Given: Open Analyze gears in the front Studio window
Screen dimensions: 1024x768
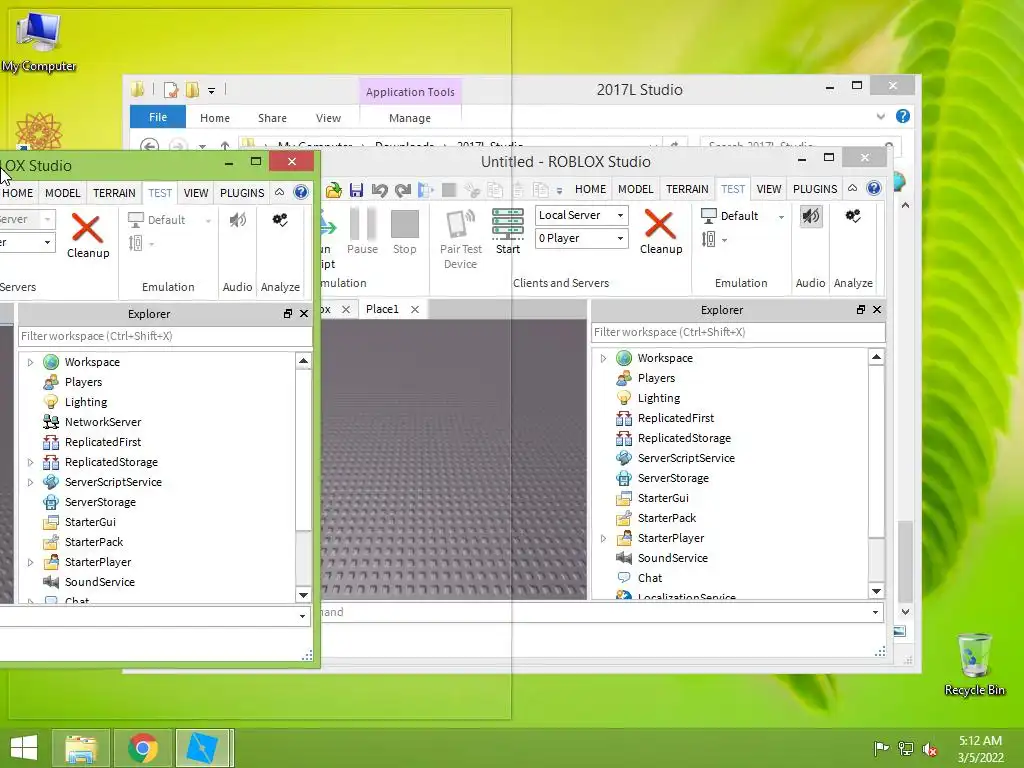Looking at the screenshot, I should 280,220.
